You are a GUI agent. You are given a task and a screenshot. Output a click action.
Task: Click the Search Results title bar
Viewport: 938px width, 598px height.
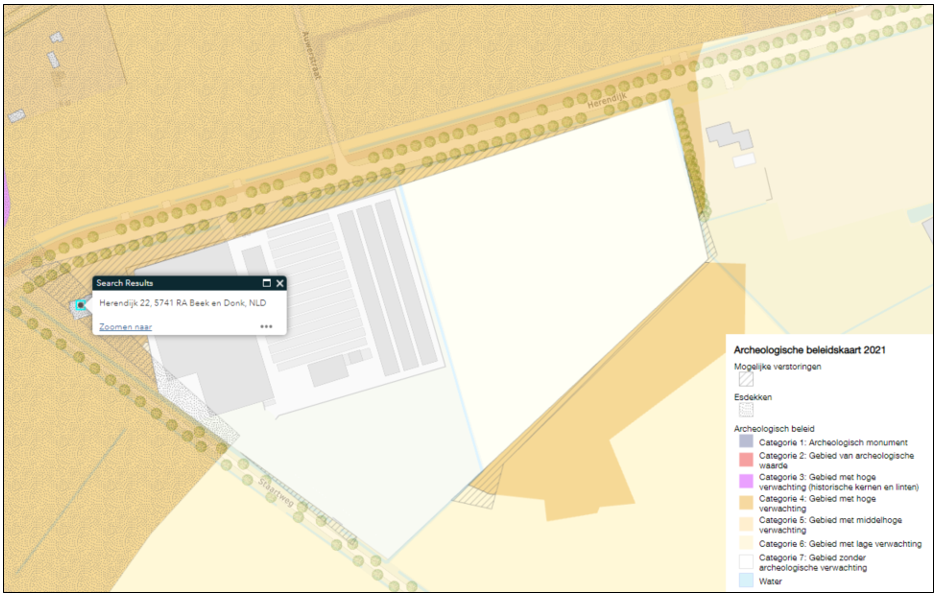pos(189,283)
